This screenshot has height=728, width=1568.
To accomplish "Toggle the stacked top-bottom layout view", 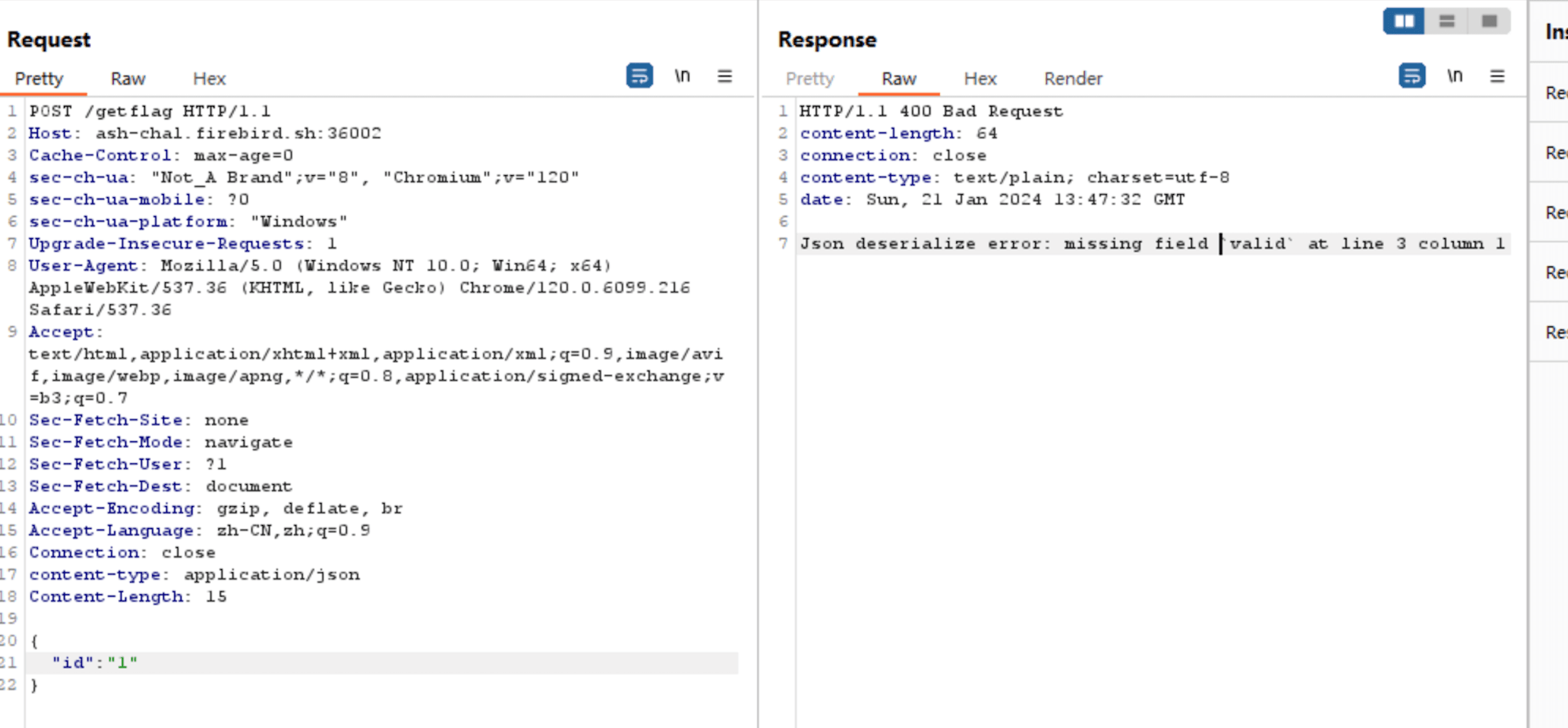I will (1446, 21).
